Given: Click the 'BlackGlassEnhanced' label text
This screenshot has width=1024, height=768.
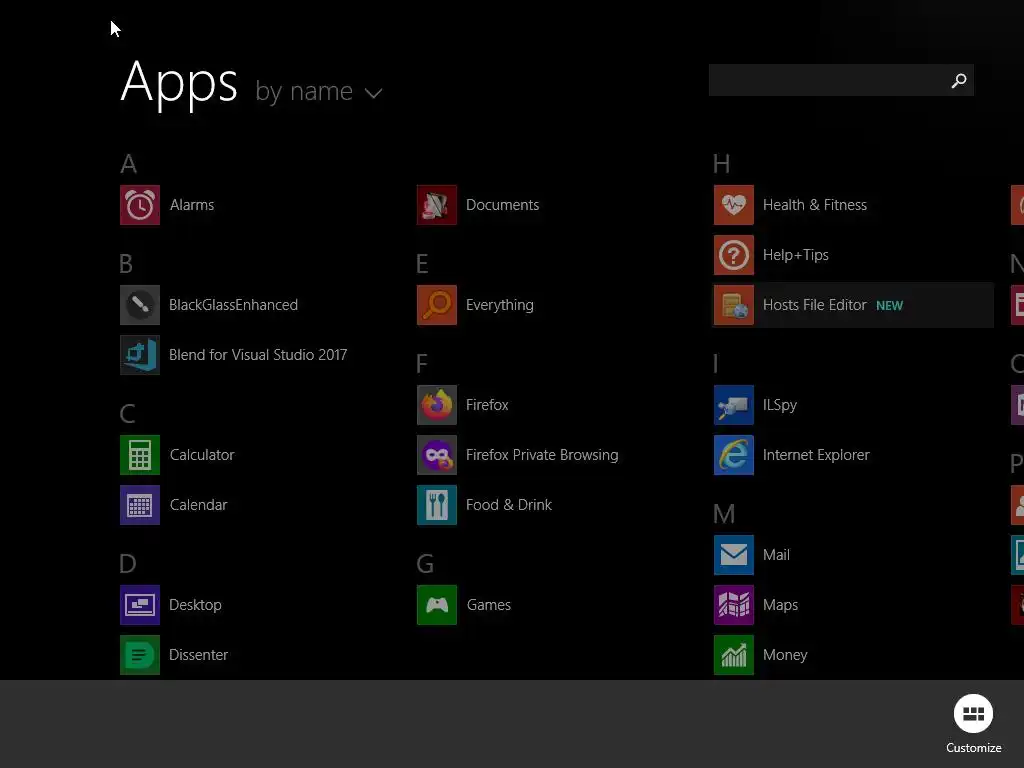Looking at the screenshot, I should 233,305.
